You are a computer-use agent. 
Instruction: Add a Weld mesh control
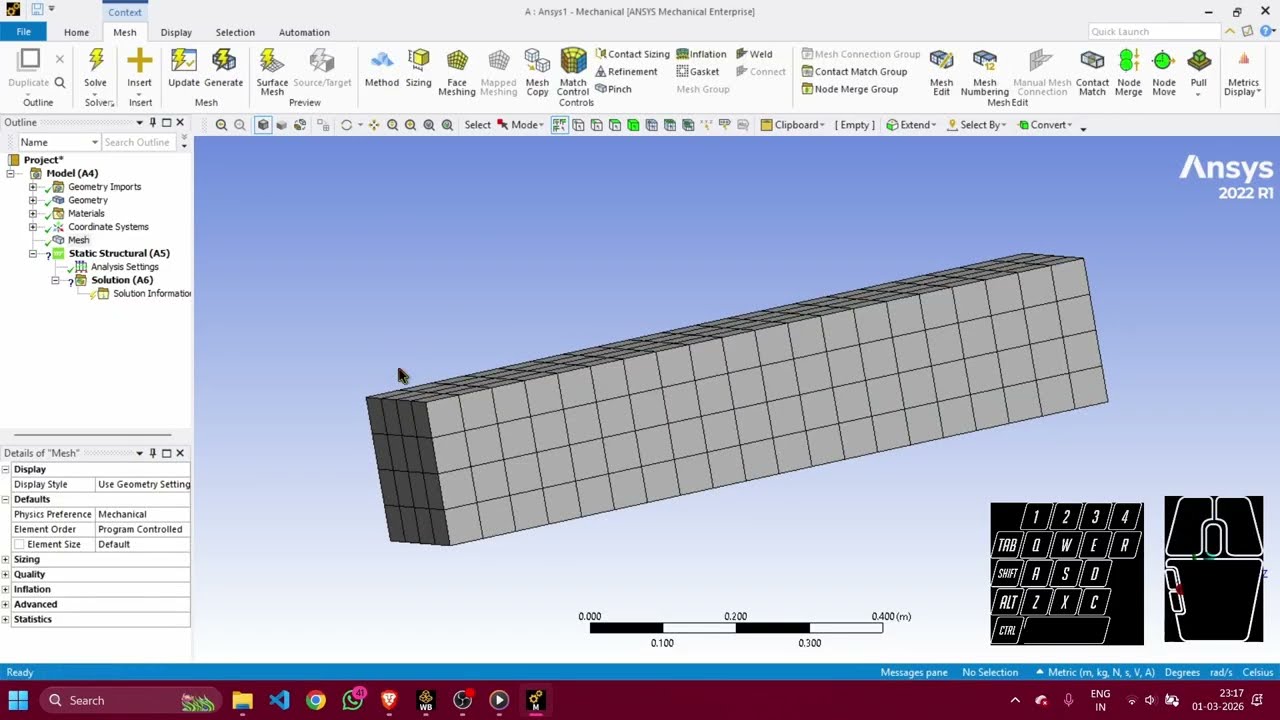pyautogui.click(x=754, y=54)
